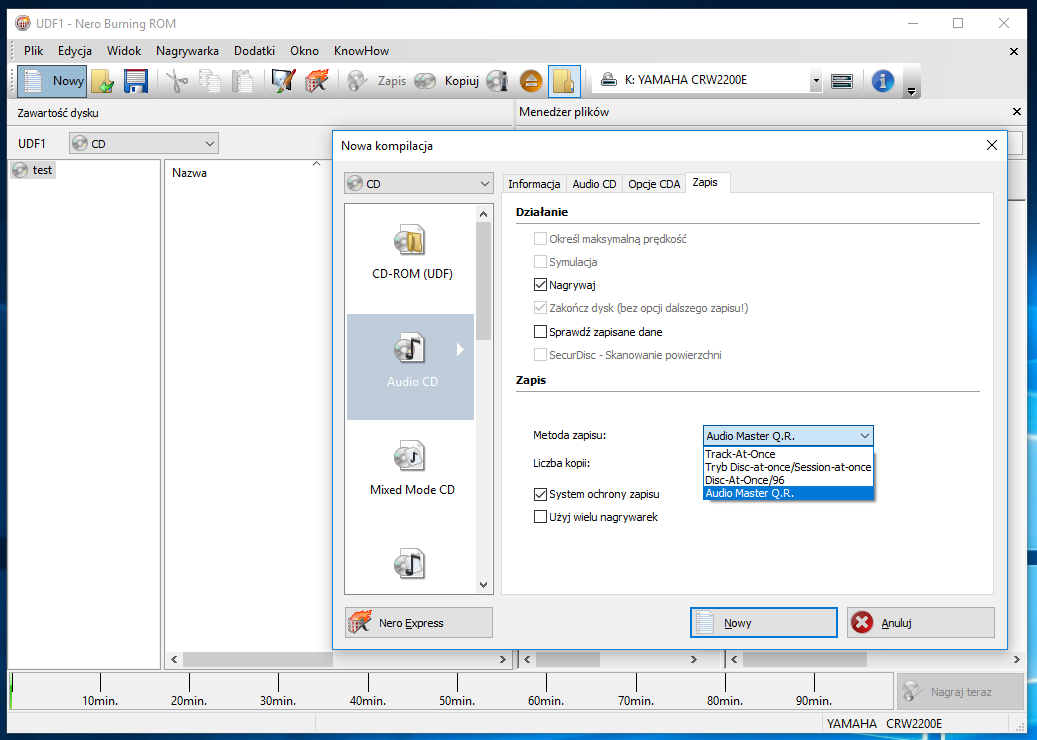
Task: Launch Nero Express flame icon in toolbar
Action: pos(317,81)
